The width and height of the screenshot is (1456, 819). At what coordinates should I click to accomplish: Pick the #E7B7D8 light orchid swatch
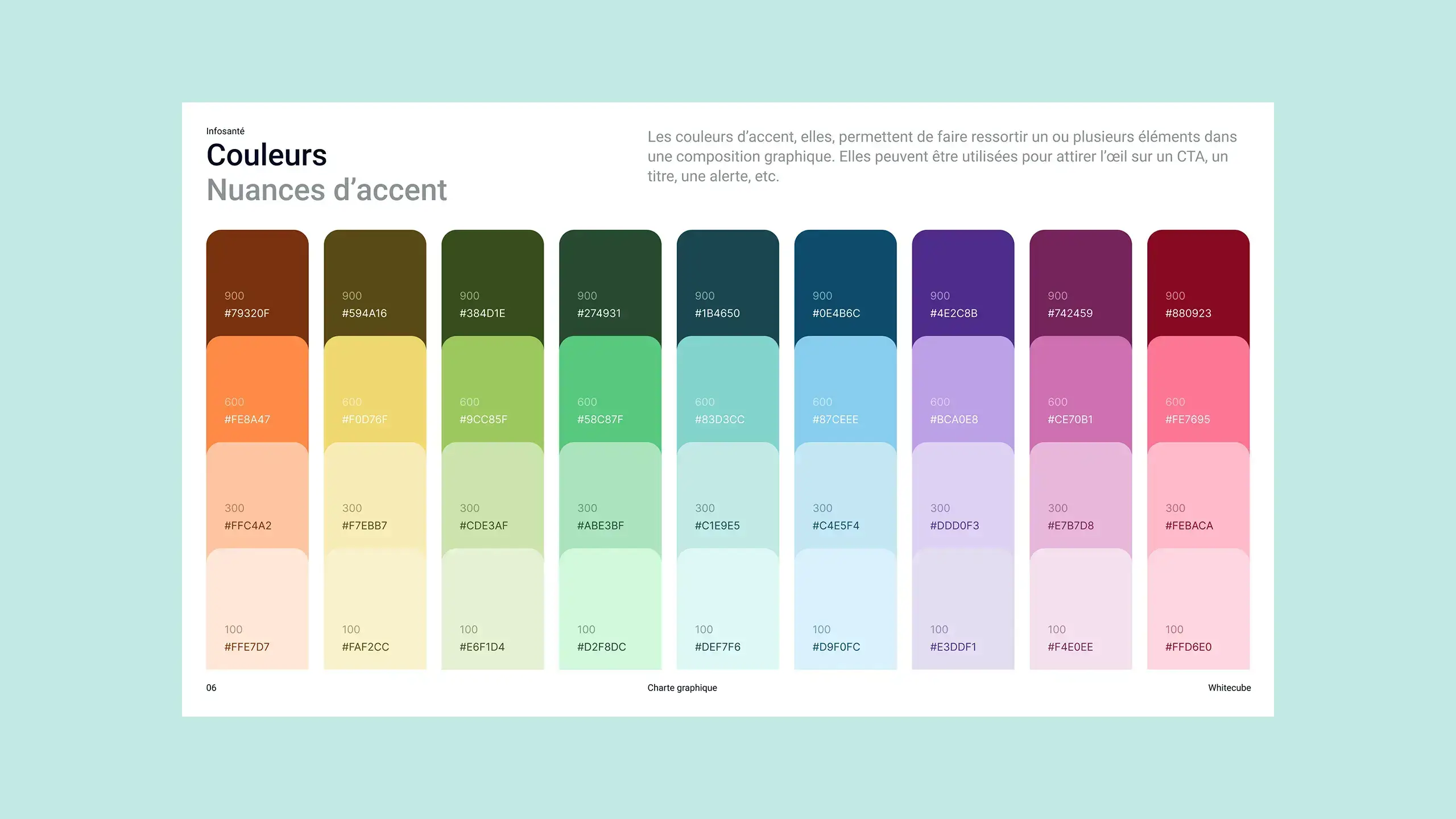(x=1081, y=495)
